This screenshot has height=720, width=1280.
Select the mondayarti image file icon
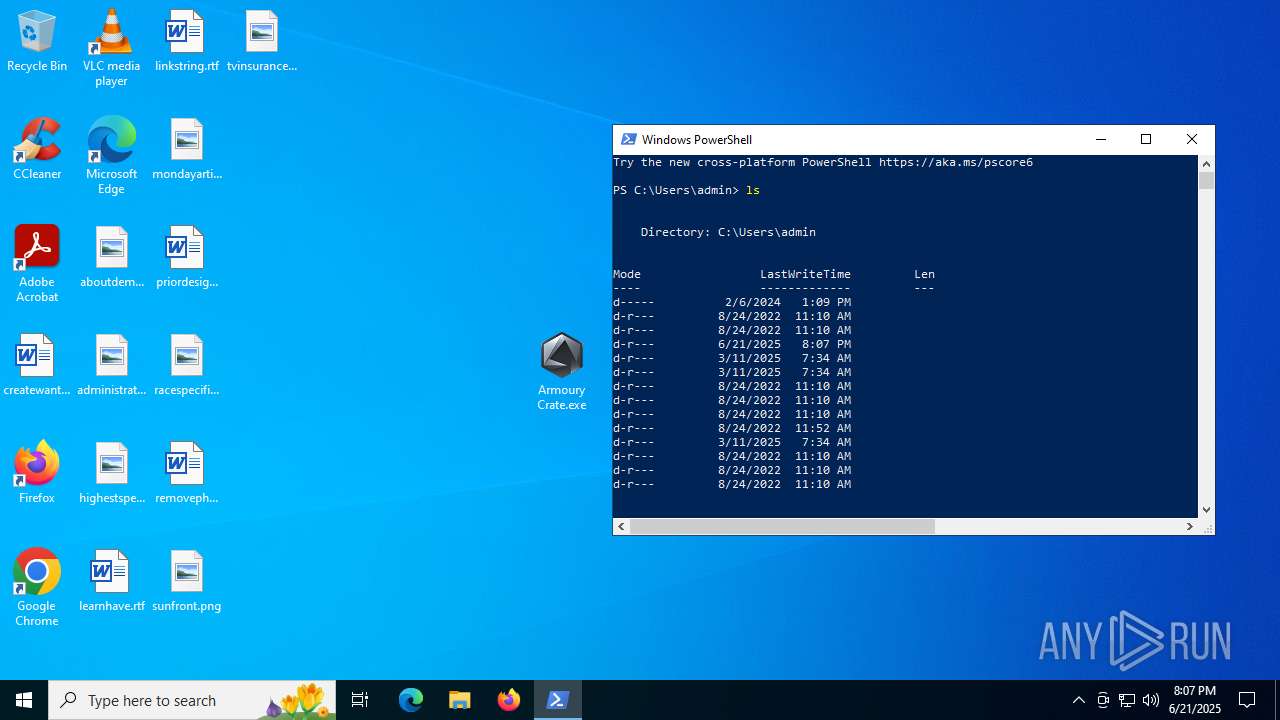click(187, 150)
